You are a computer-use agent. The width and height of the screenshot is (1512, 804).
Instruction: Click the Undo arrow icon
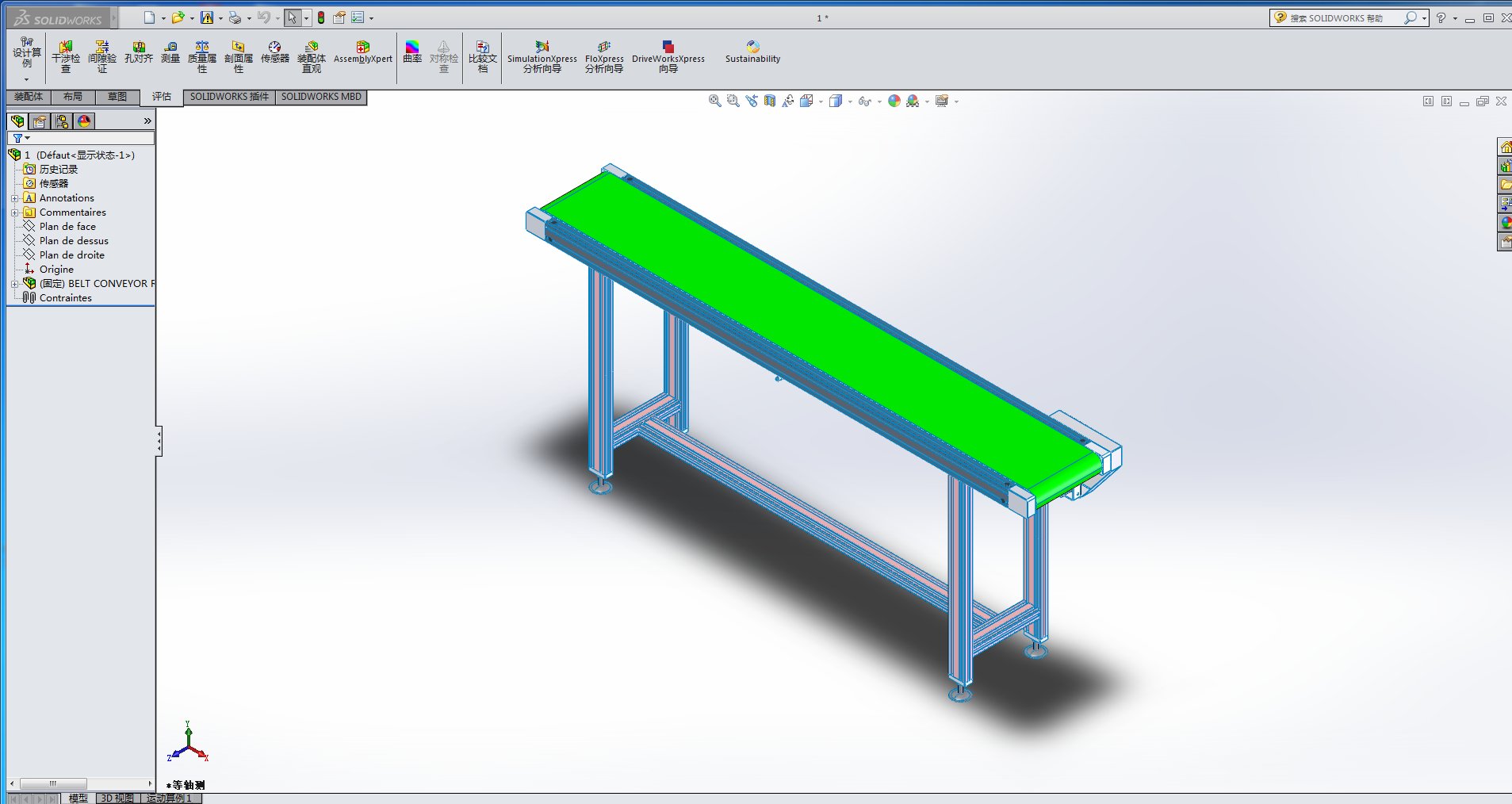[263, 17]
